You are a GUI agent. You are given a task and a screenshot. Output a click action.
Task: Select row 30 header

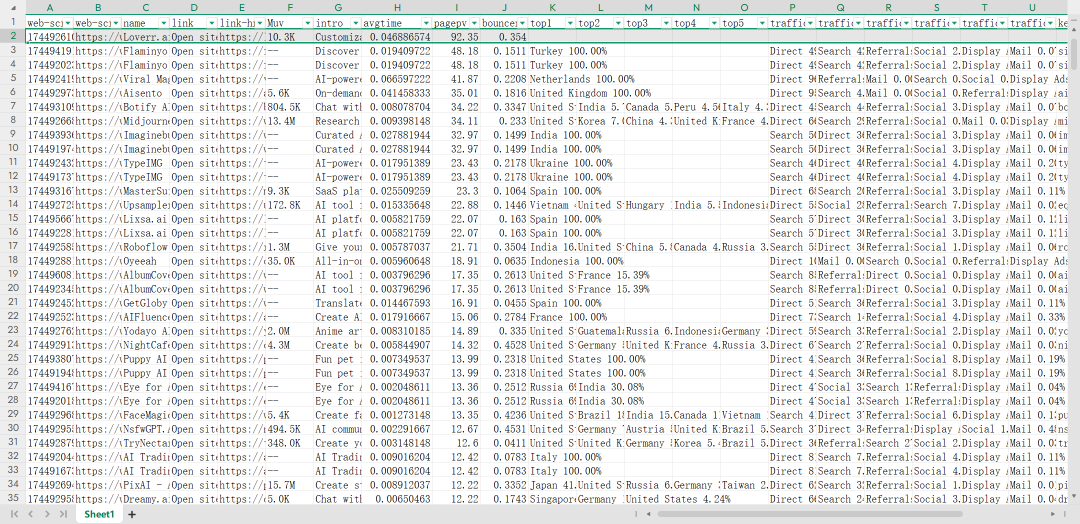coord(12,428)
